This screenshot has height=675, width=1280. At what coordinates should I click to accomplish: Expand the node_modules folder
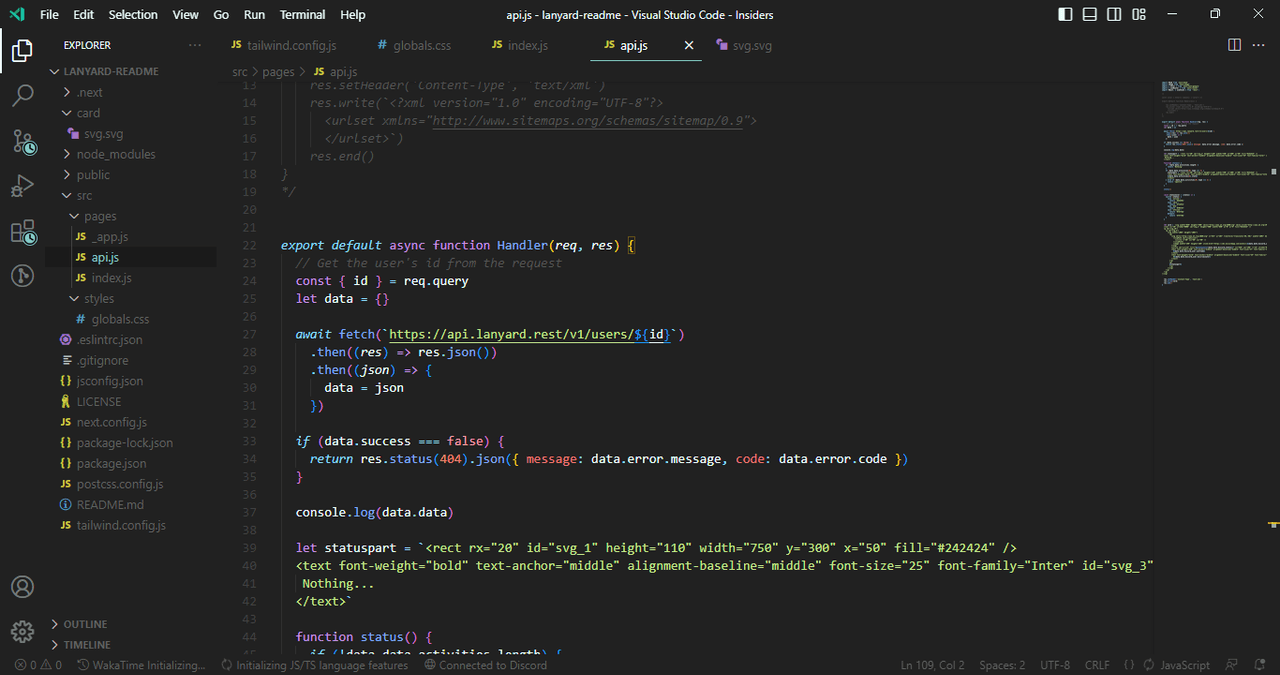[x=116, y=154]
